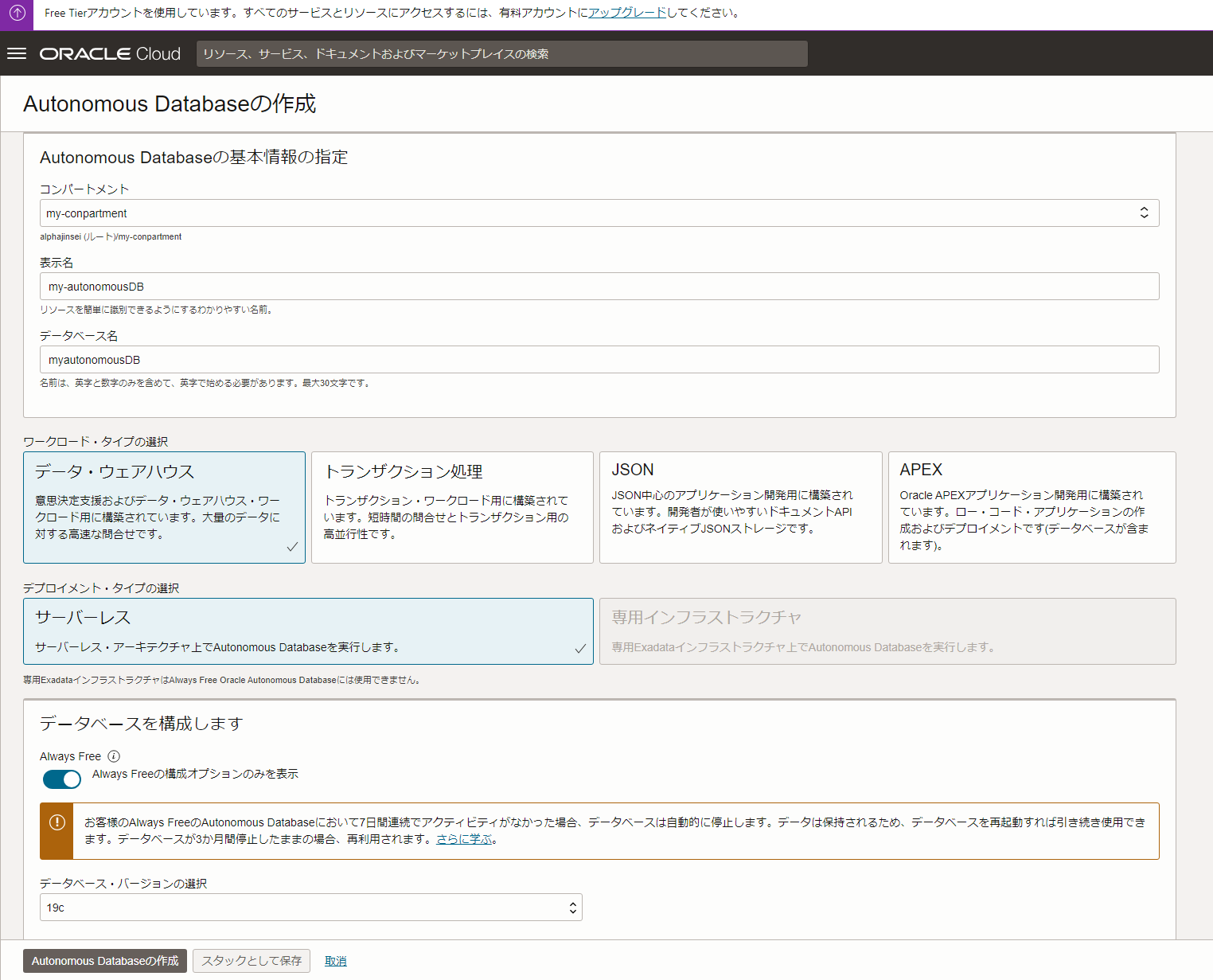Click the Autonomous Databaseの基本情報の指定 heading

[x=194, y=158]
